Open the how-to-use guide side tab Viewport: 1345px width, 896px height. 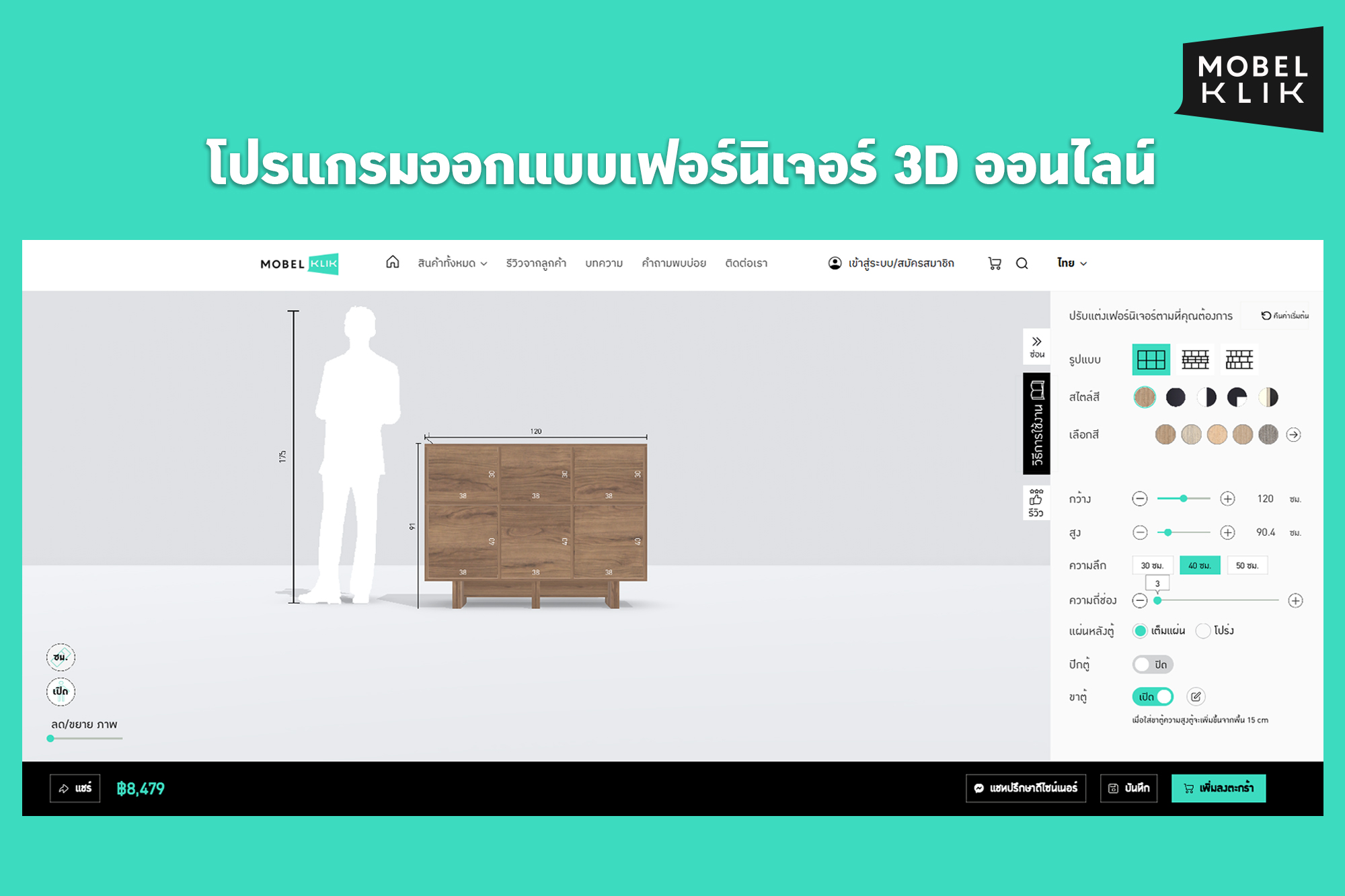tap(1036, 423)
